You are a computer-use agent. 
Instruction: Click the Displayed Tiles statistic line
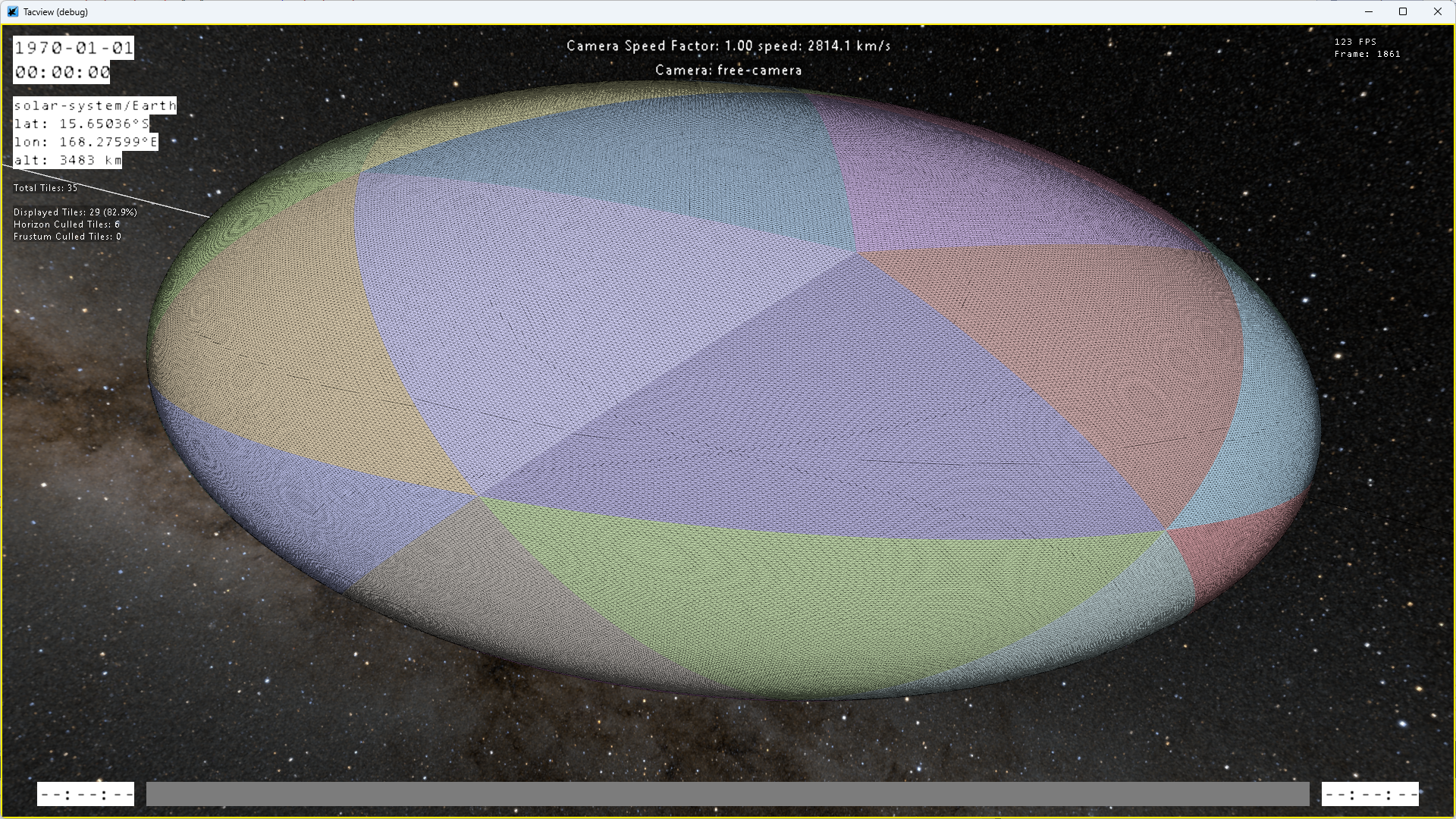(75, 212)
